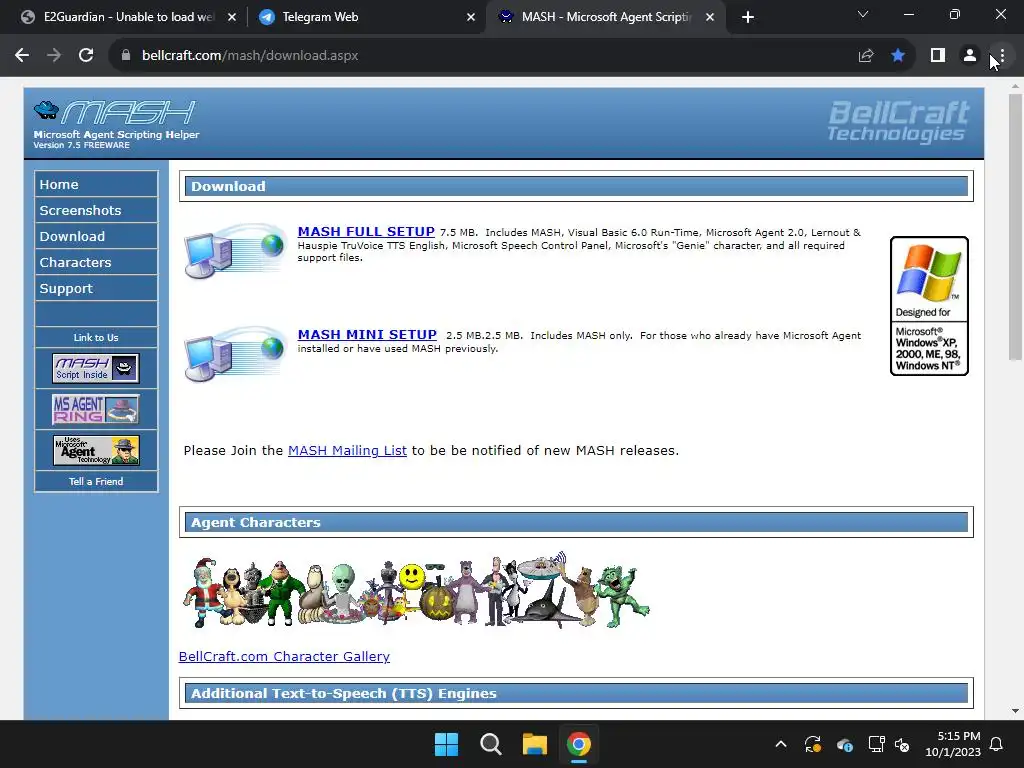
Task: Click the address bar URL
Action: (x=250, y=56)
